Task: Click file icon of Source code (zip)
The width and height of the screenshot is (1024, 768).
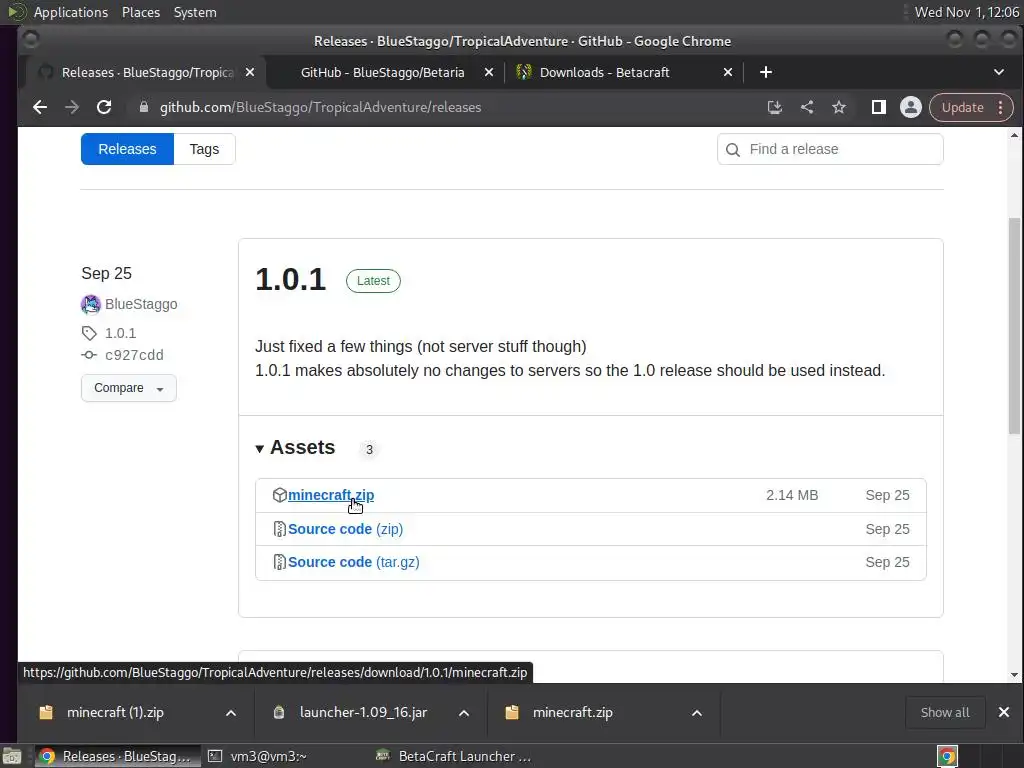Action: 280,529
